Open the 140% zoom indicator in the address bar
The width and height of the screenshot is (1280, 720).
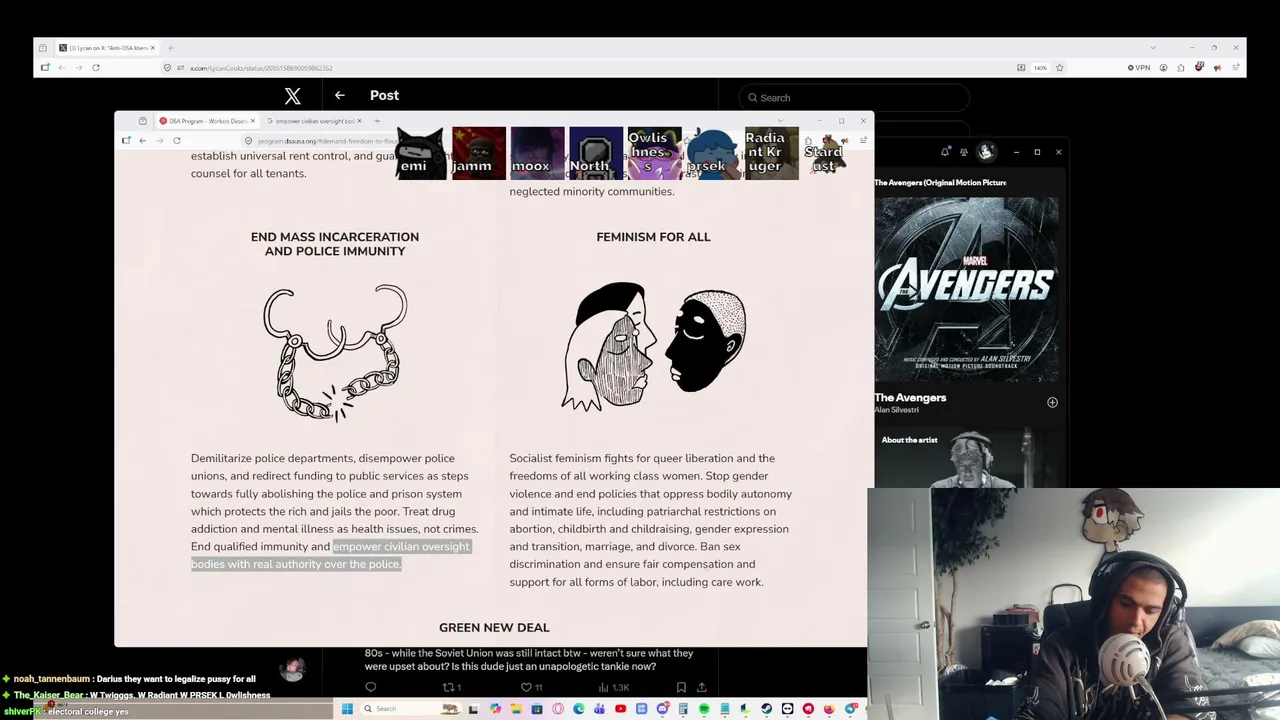(x=1041, y=68)
